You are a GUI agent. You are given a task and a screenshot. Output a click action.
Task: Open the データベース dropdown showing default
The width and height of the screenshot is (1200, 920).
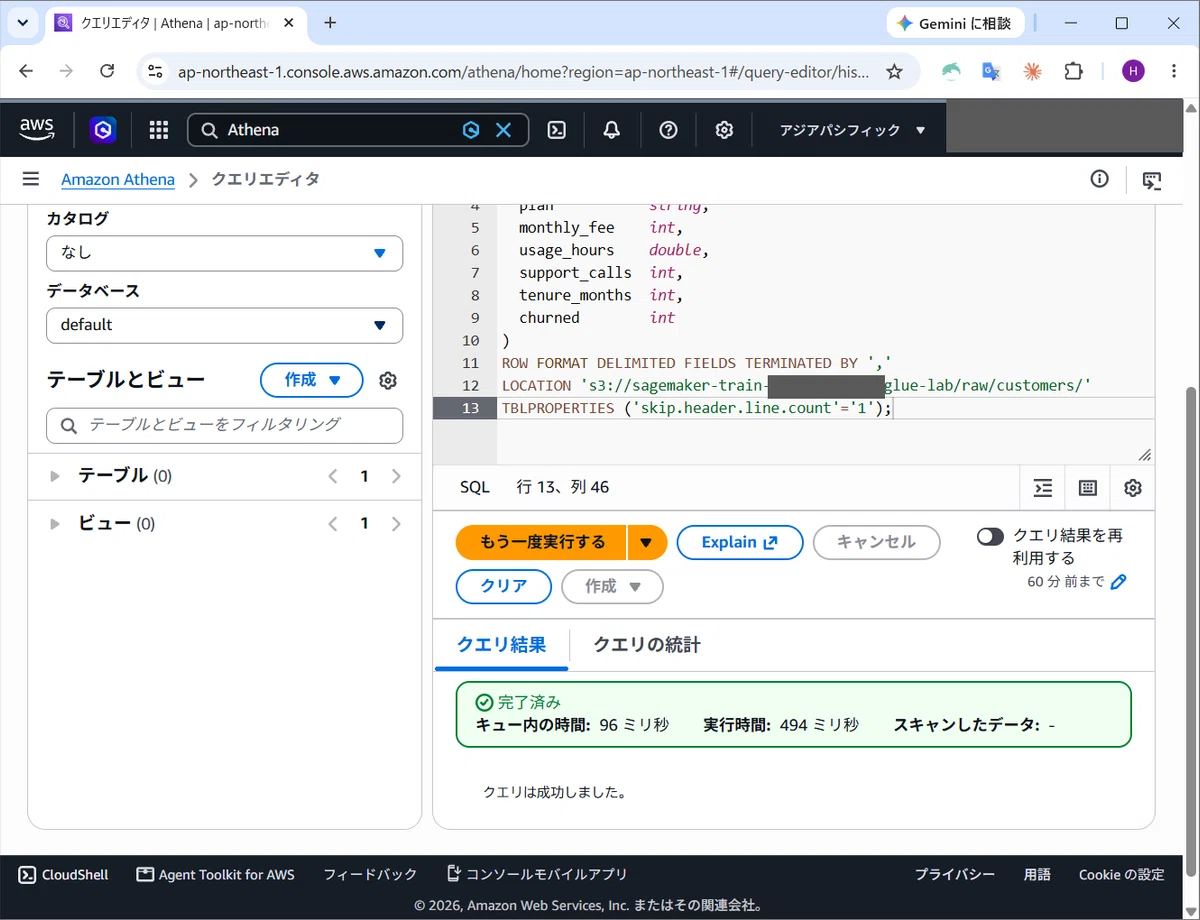coord(224,325)
